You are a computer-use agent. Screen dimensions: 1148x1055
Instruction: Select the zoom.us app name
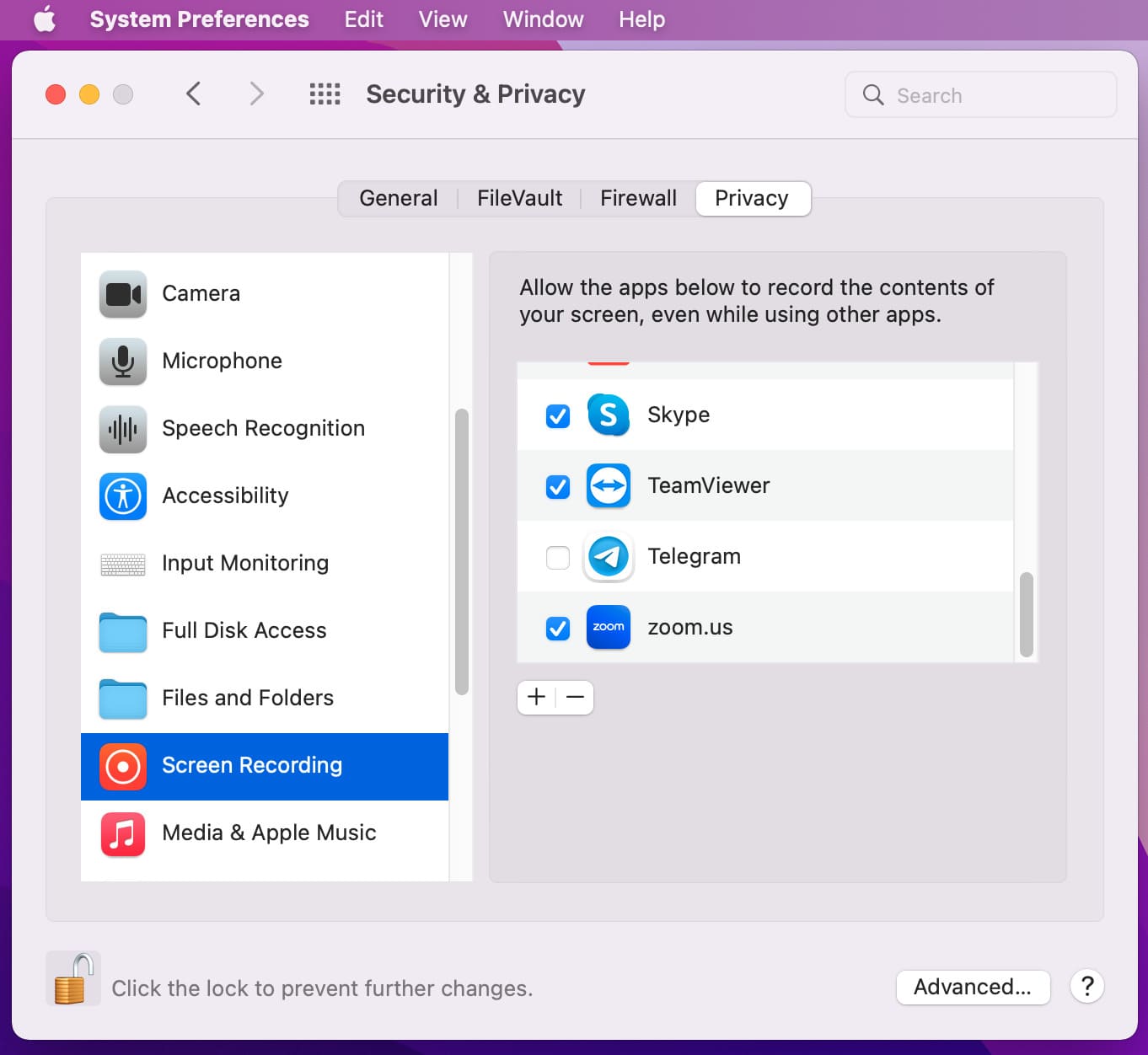point(689,628)
